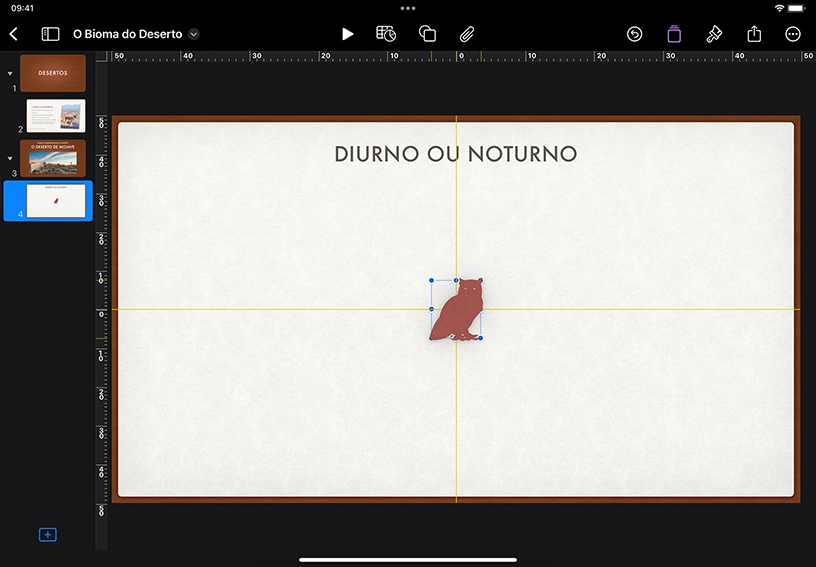Toggle the slide navigator sidebar

[x=50, y=34]
